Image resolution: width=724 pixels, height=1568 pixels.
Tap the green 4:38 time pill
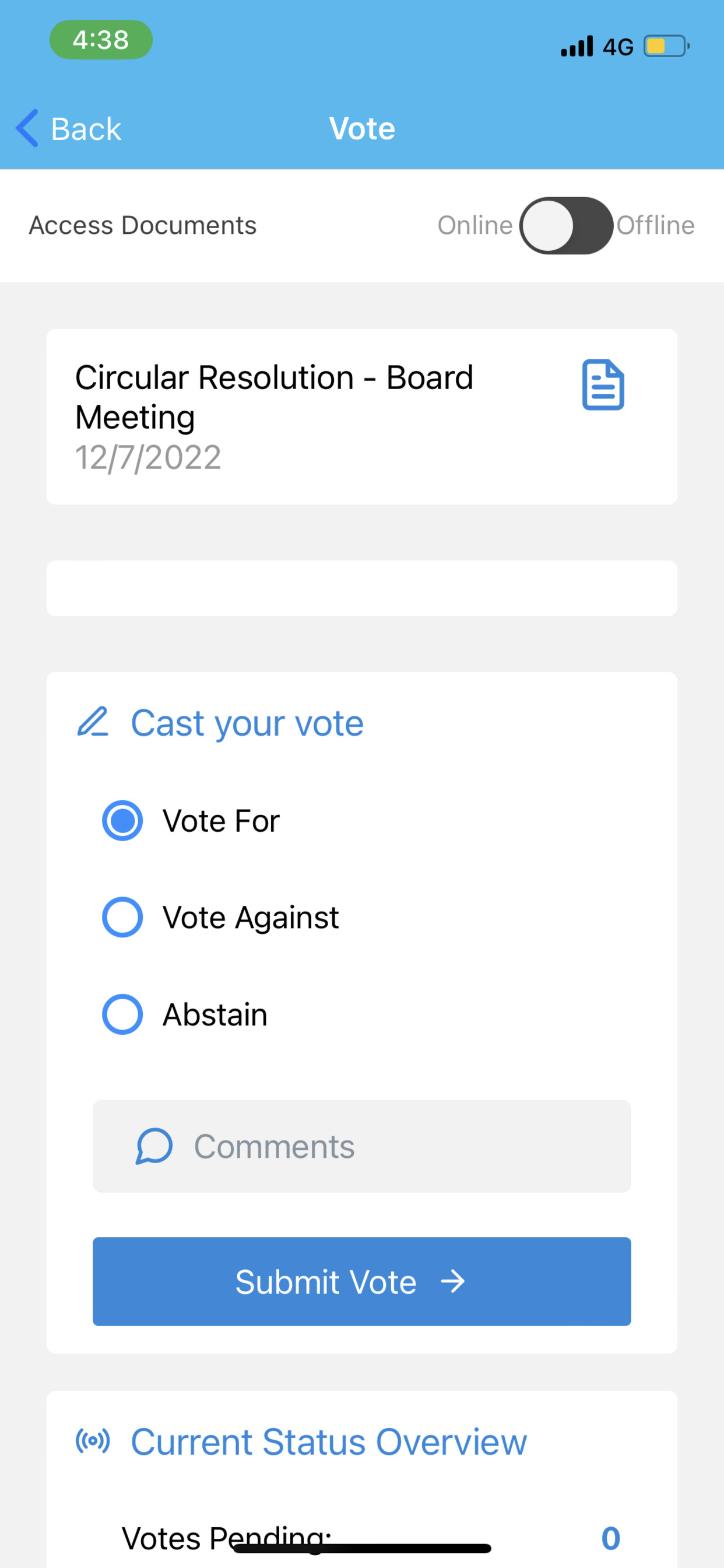101,40
